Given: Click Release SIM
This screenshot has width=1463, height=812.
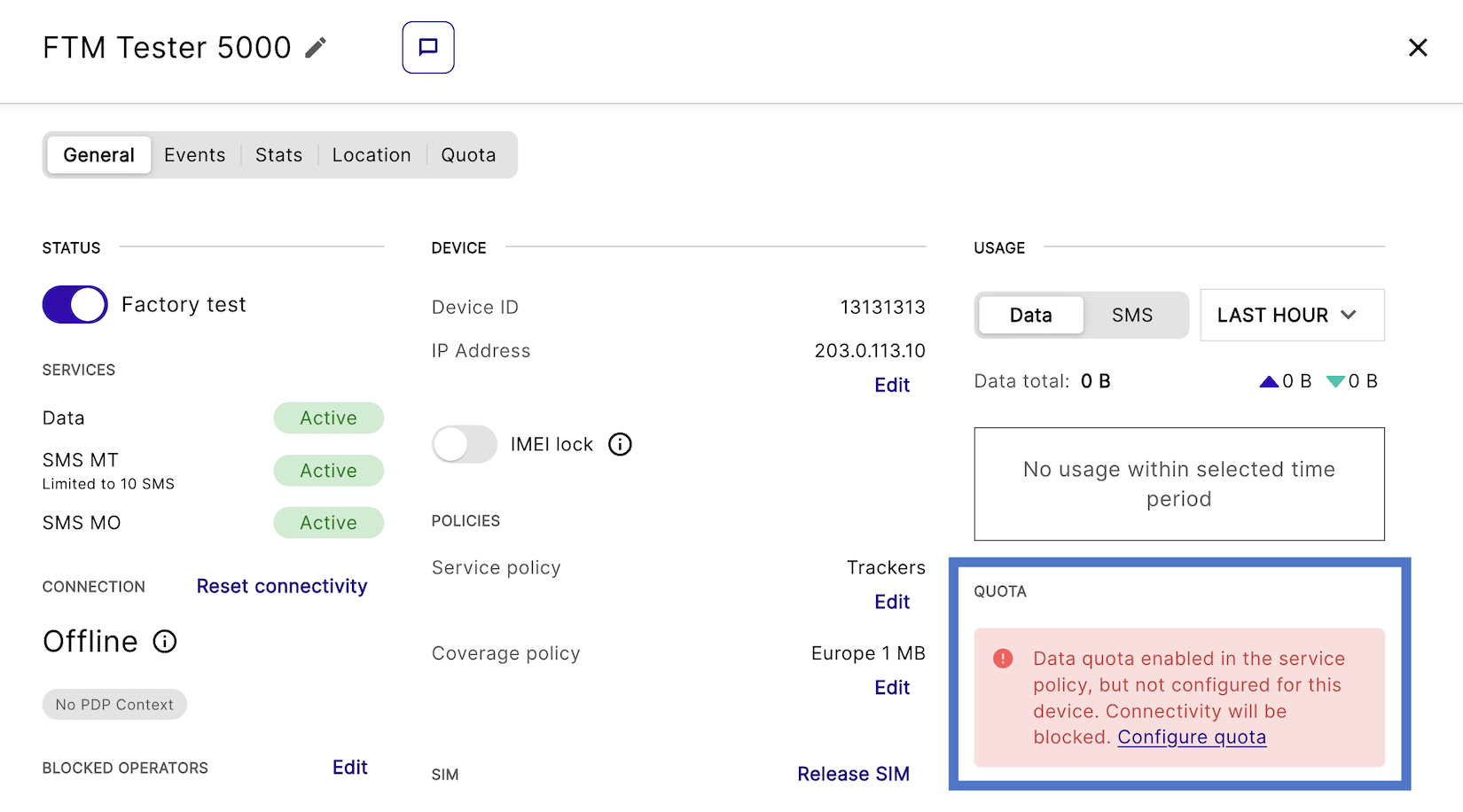Looking at the screenshot, I should tap(853, 774).
